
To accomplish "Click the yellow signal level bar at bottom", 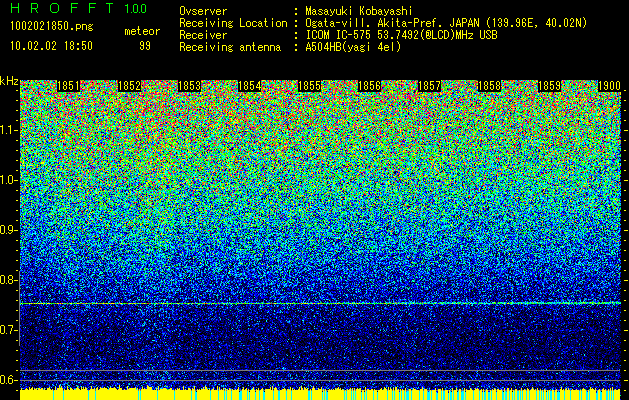I will [320, 394].
